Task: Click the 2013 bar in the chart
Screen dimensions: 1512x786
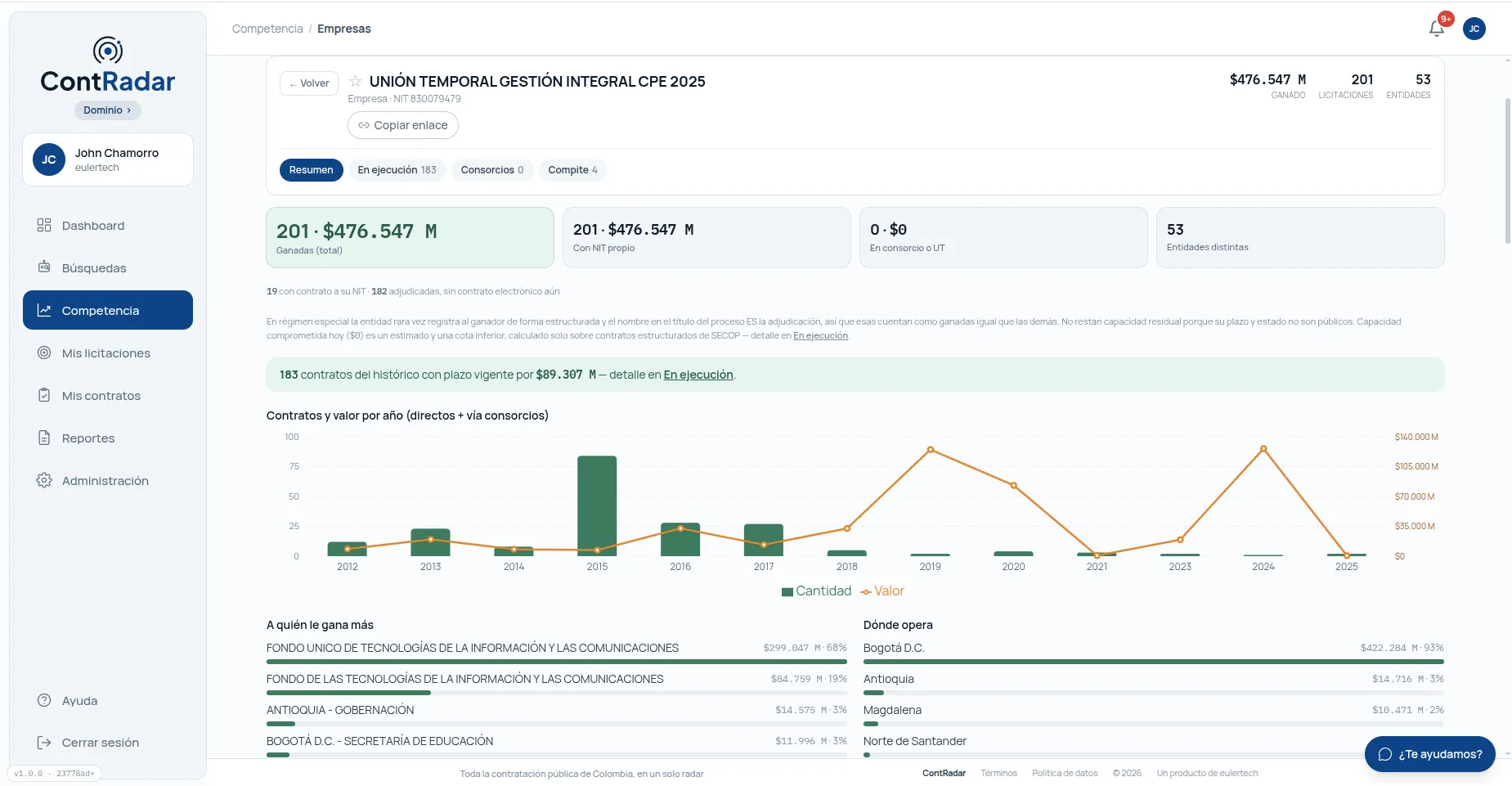Action: point(430,542)
